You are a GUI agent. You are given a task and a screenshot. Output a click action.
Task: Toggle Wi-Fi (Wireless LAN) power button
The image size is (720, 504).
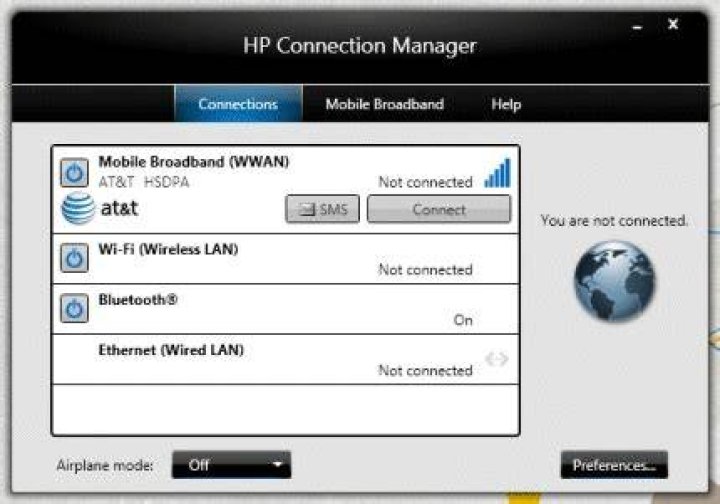(x=74, y=258)
